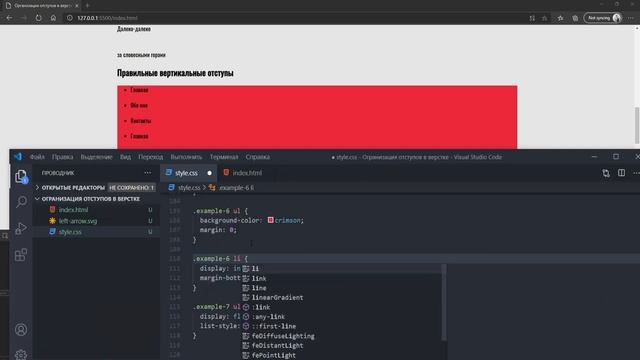Add page to browser favorites star
640x360 pixels.
[x=544, y=18]
